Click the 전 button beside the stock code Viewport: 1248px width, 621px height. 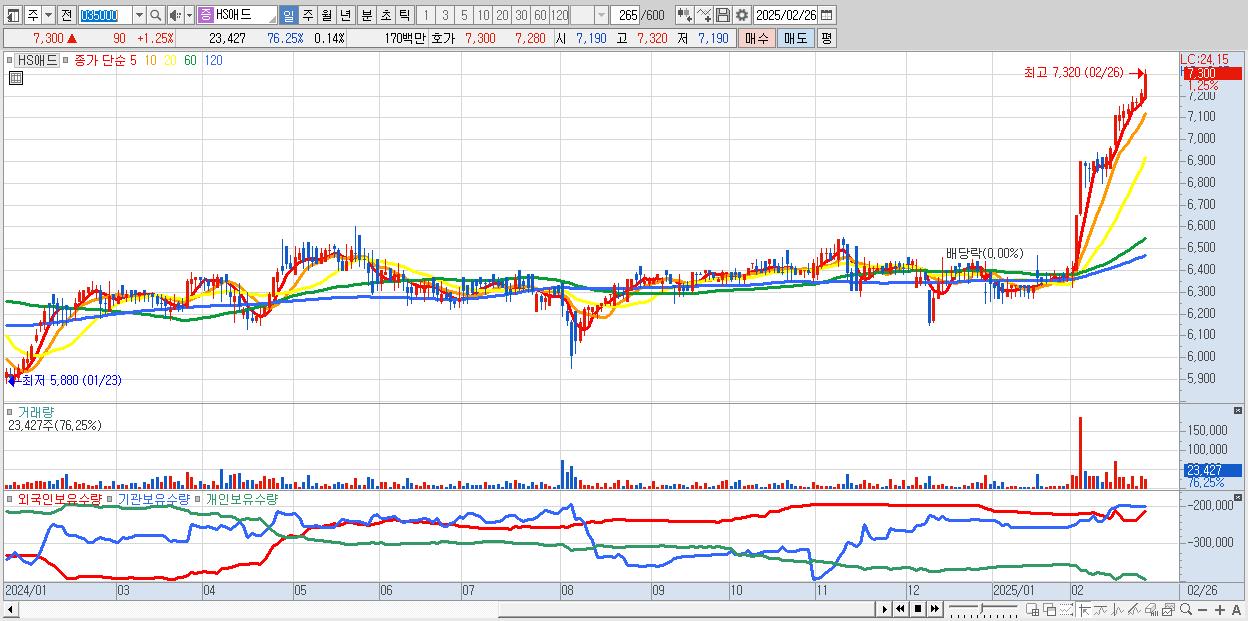coord(66,15)
